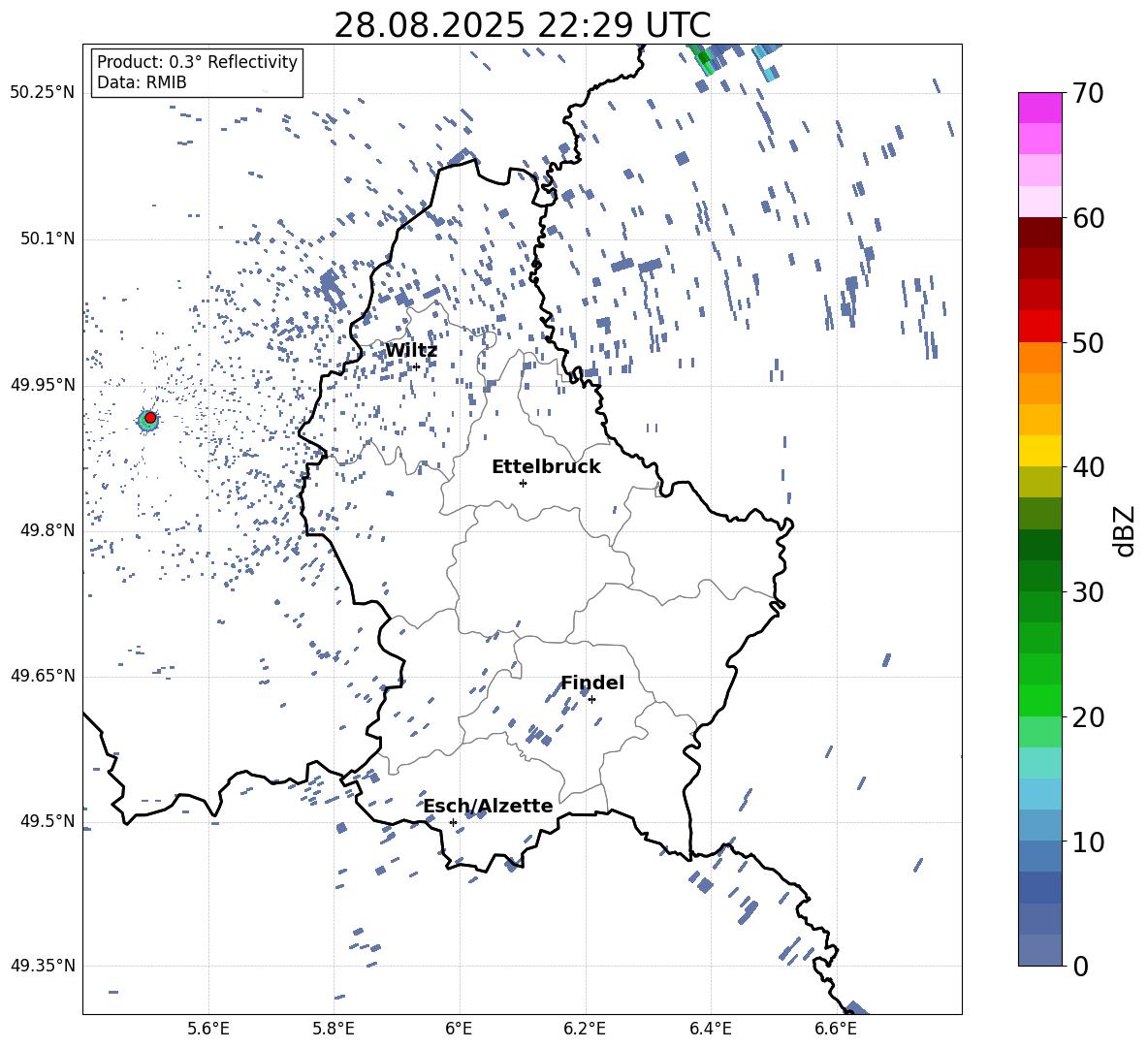Image resolution: width=1148 pixels, height=1048 pixels.
Task: Click the 49.8°N latitude tick label
Action: (x=47, y=530)
